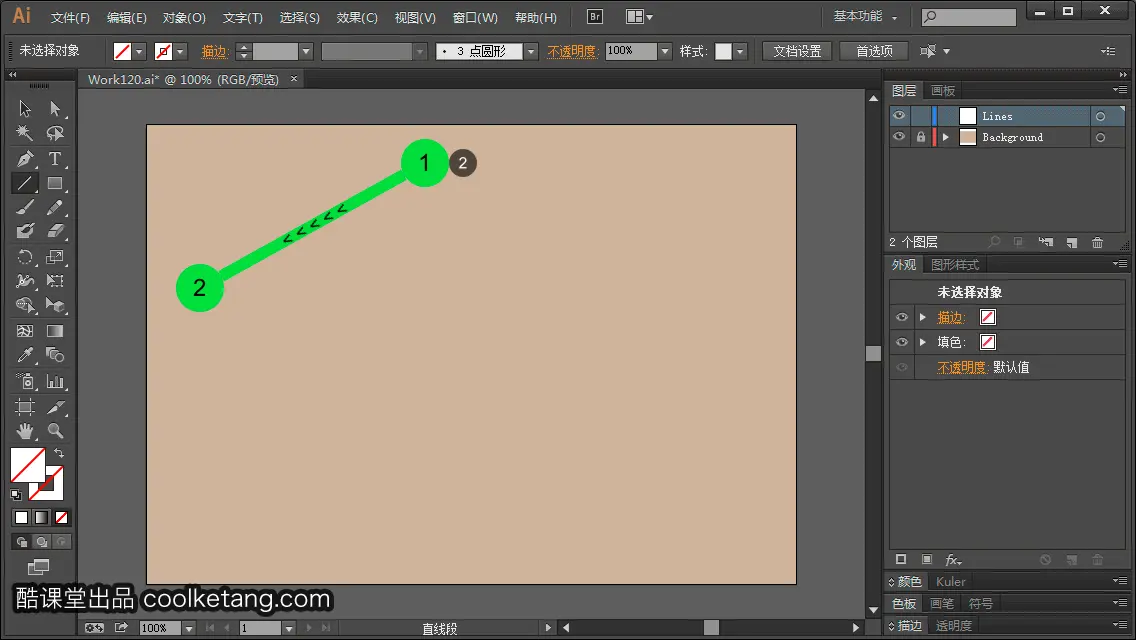Select the Rotate tool
This screenshot has height=640, width=1136.
point(25,257)
